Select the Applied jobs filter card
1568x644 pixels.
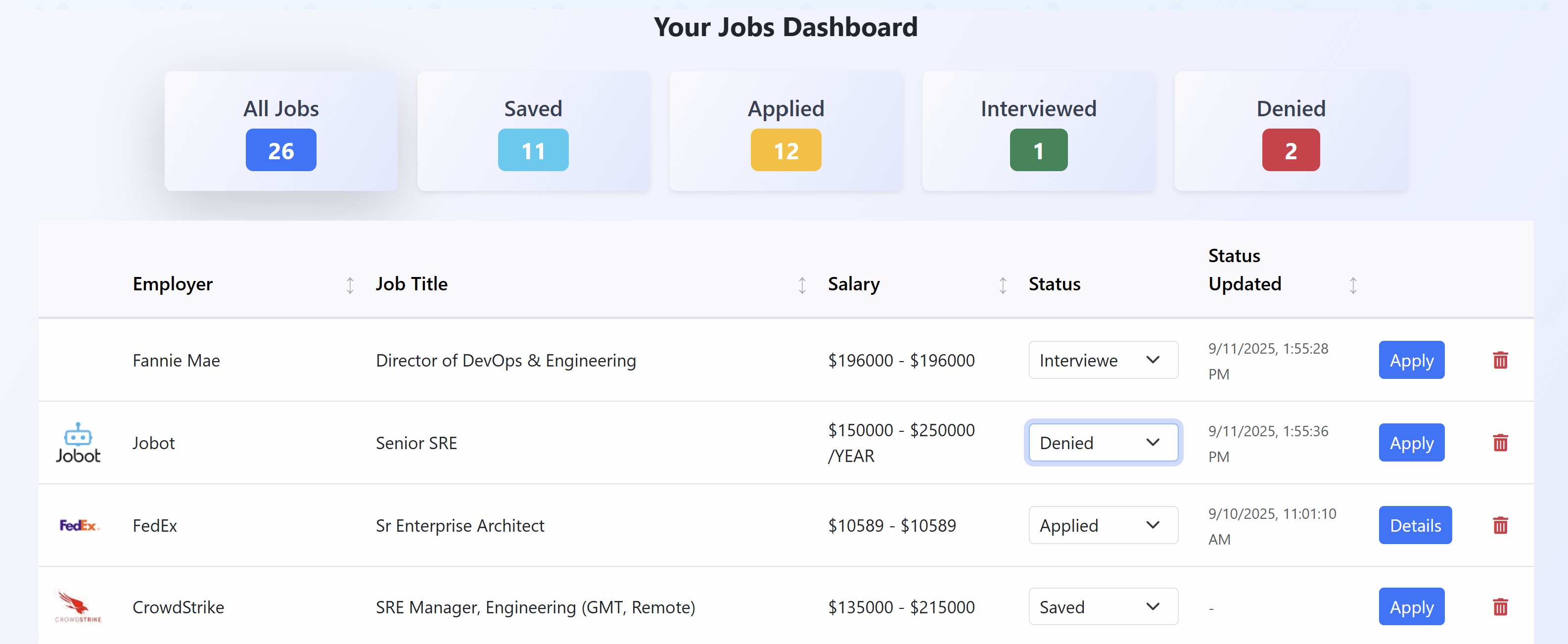coord(786,131)
